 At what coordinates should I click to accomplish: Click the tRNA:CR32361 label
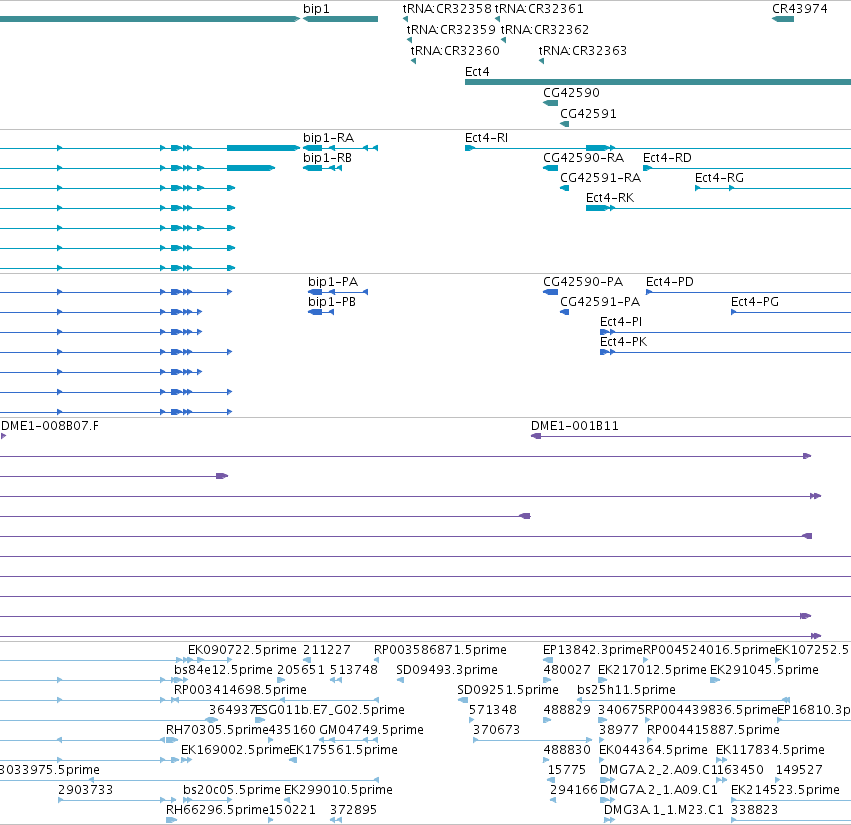(539, 9)
